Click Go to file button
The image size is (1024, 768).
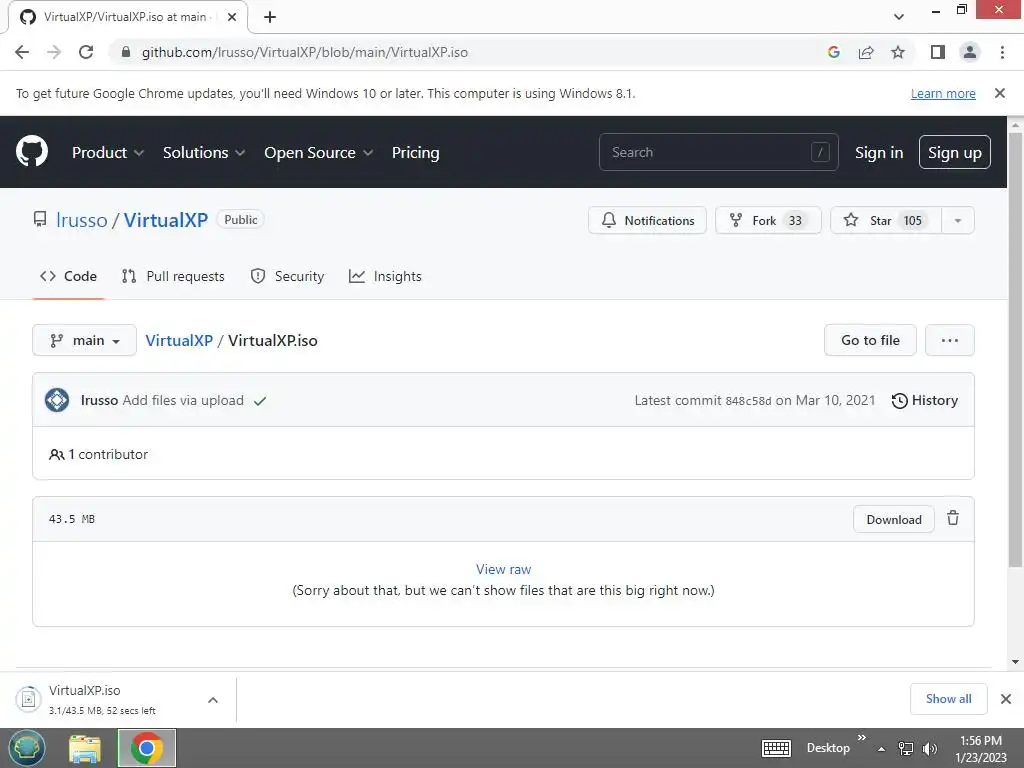tap(870, 340)
